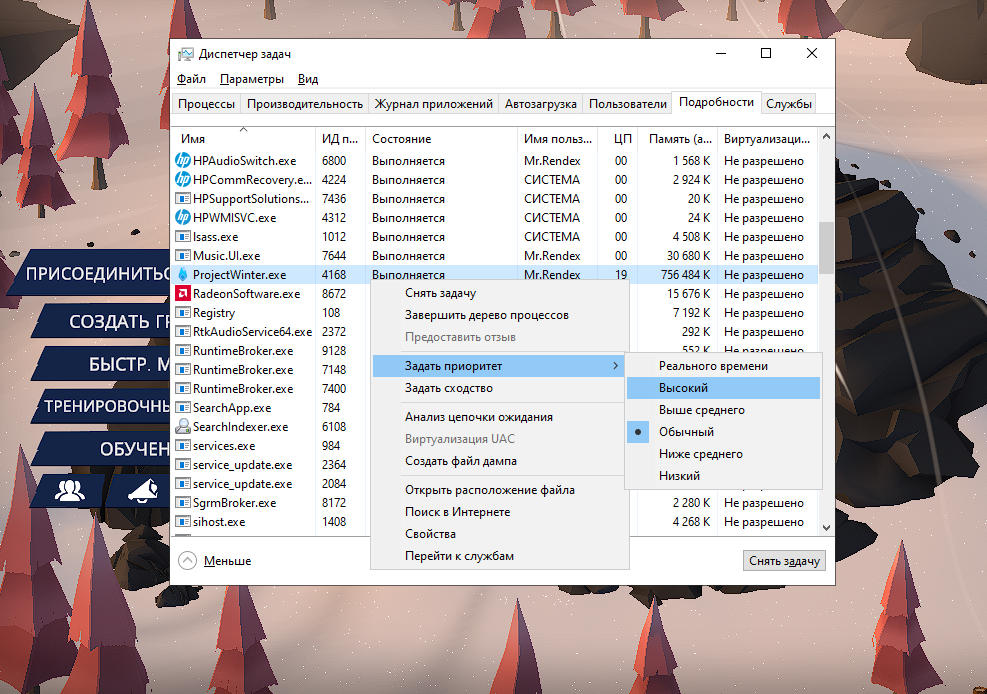Open the Параметры menu
This screenshot has width=987, height=694.
pos(252,79)
